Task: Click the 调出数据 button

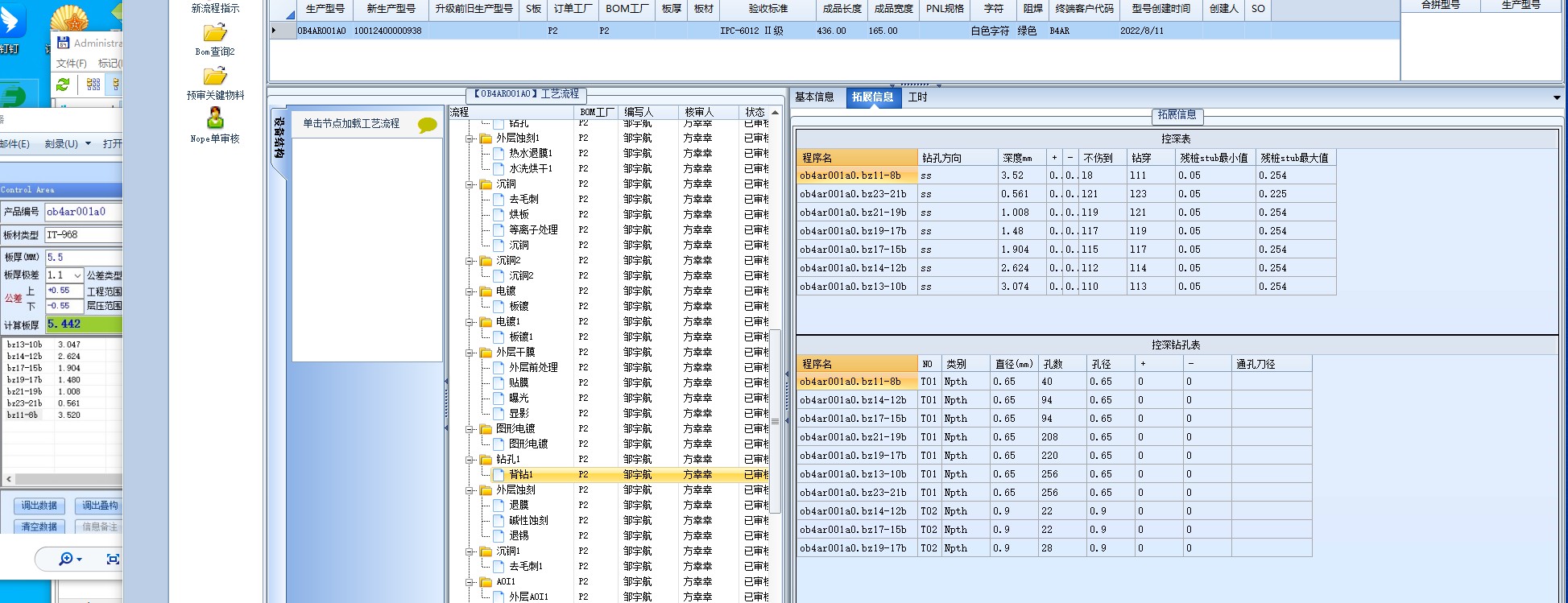Action: click(39, 506)
